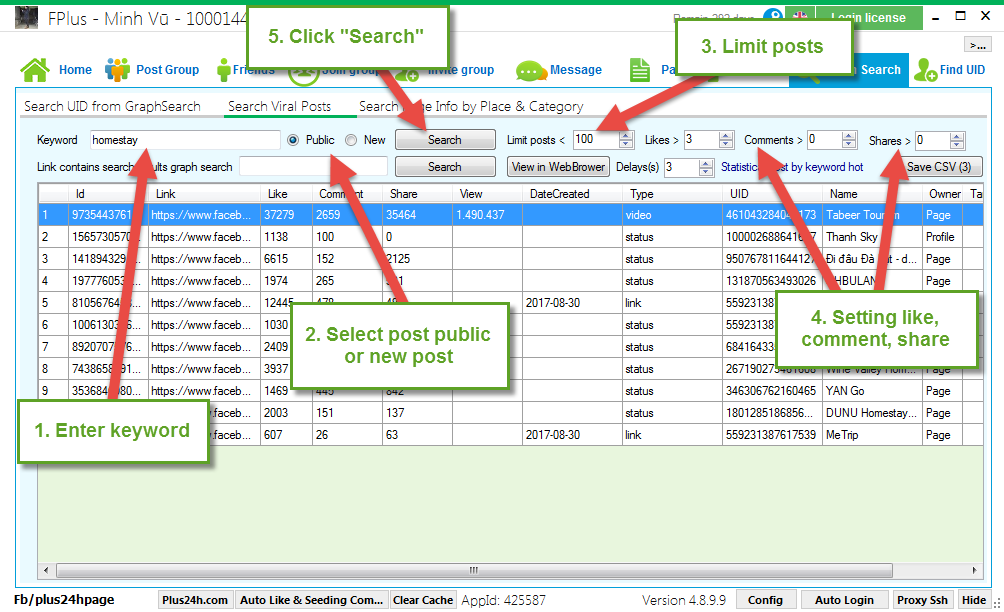Open the Info by Place & Category tab
Viewport: 1004px width, 612px height.
pos(471,106)
